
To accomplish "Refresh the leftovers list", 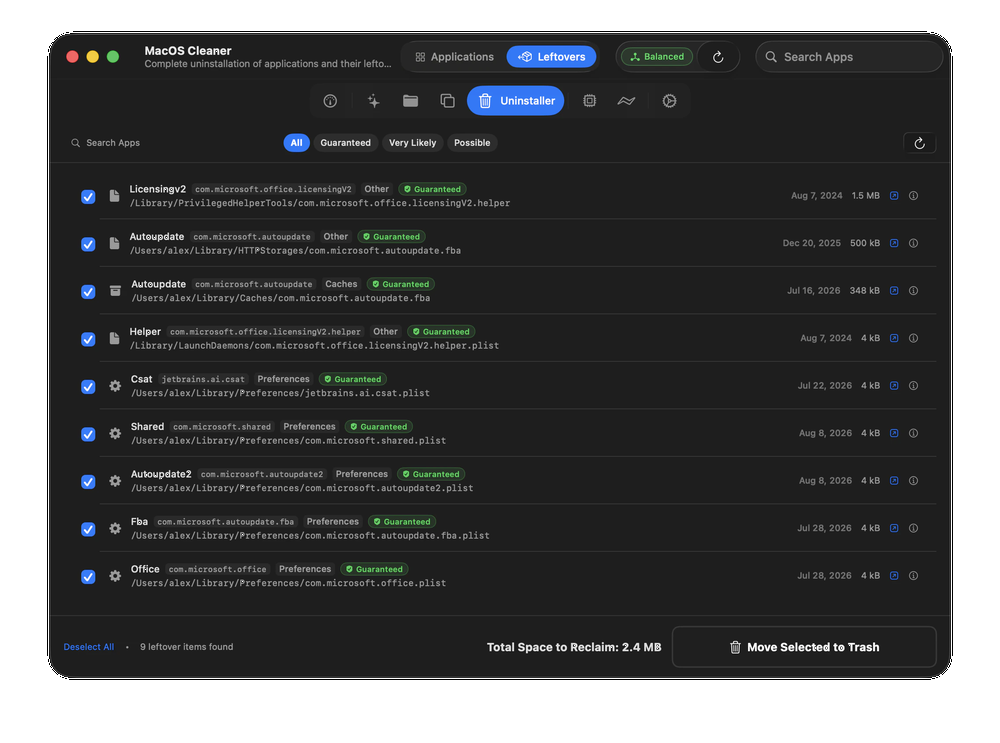I will 919,143.
